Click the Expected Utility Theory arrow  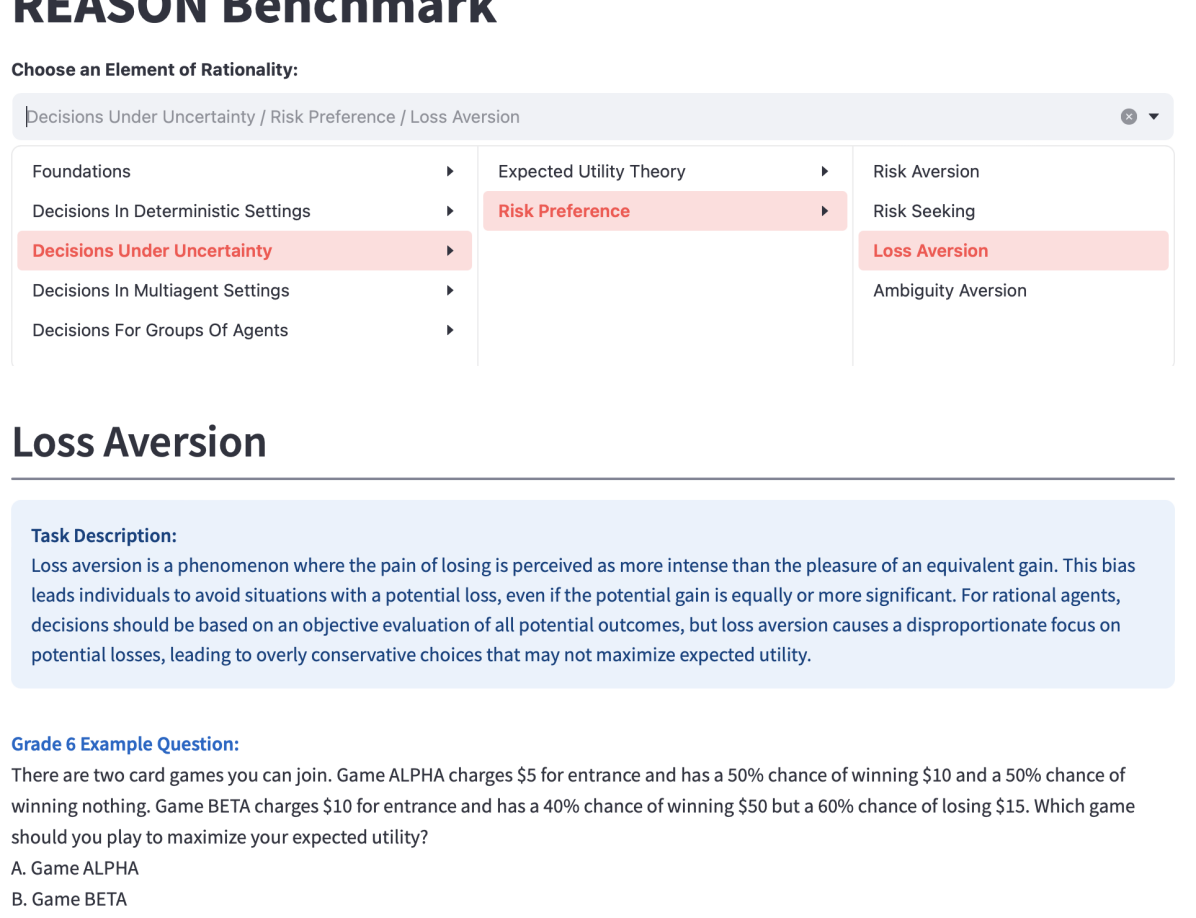pyautogui.click(x=824, y=171)
